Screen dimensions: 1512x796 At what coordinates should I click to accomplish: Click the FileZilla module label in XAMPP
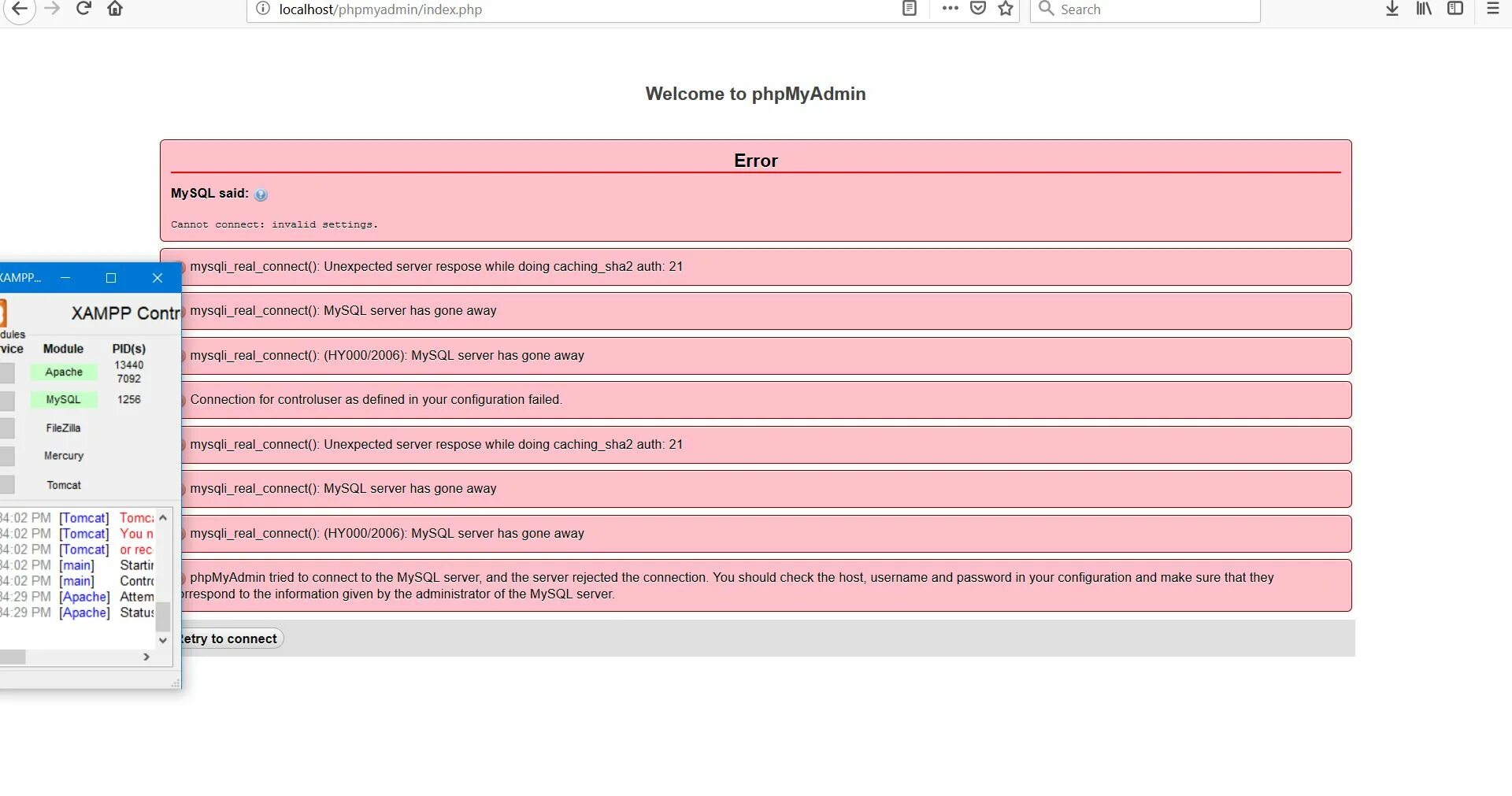click(63, 428)
